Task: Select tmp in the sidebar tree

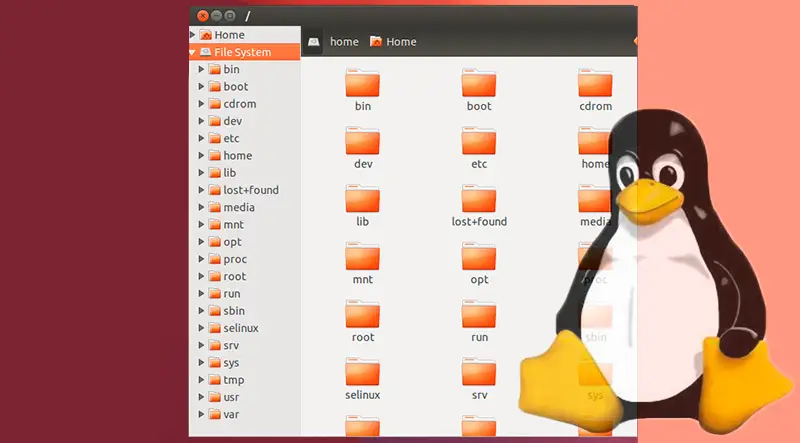Action: tap(234, 380)
